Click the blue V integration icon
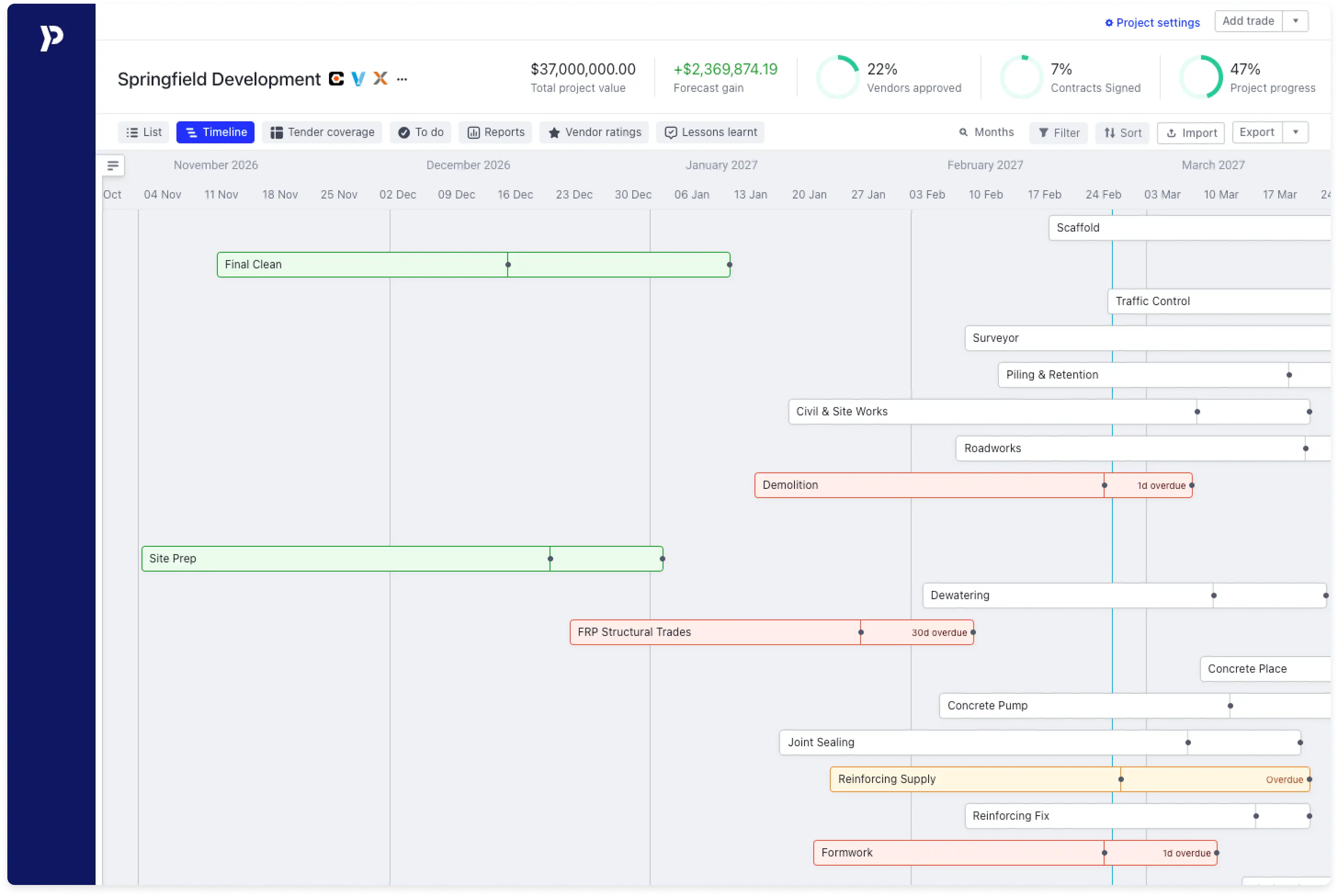The width and height of the screenshot is (1338, 896). tap(358, 78)
